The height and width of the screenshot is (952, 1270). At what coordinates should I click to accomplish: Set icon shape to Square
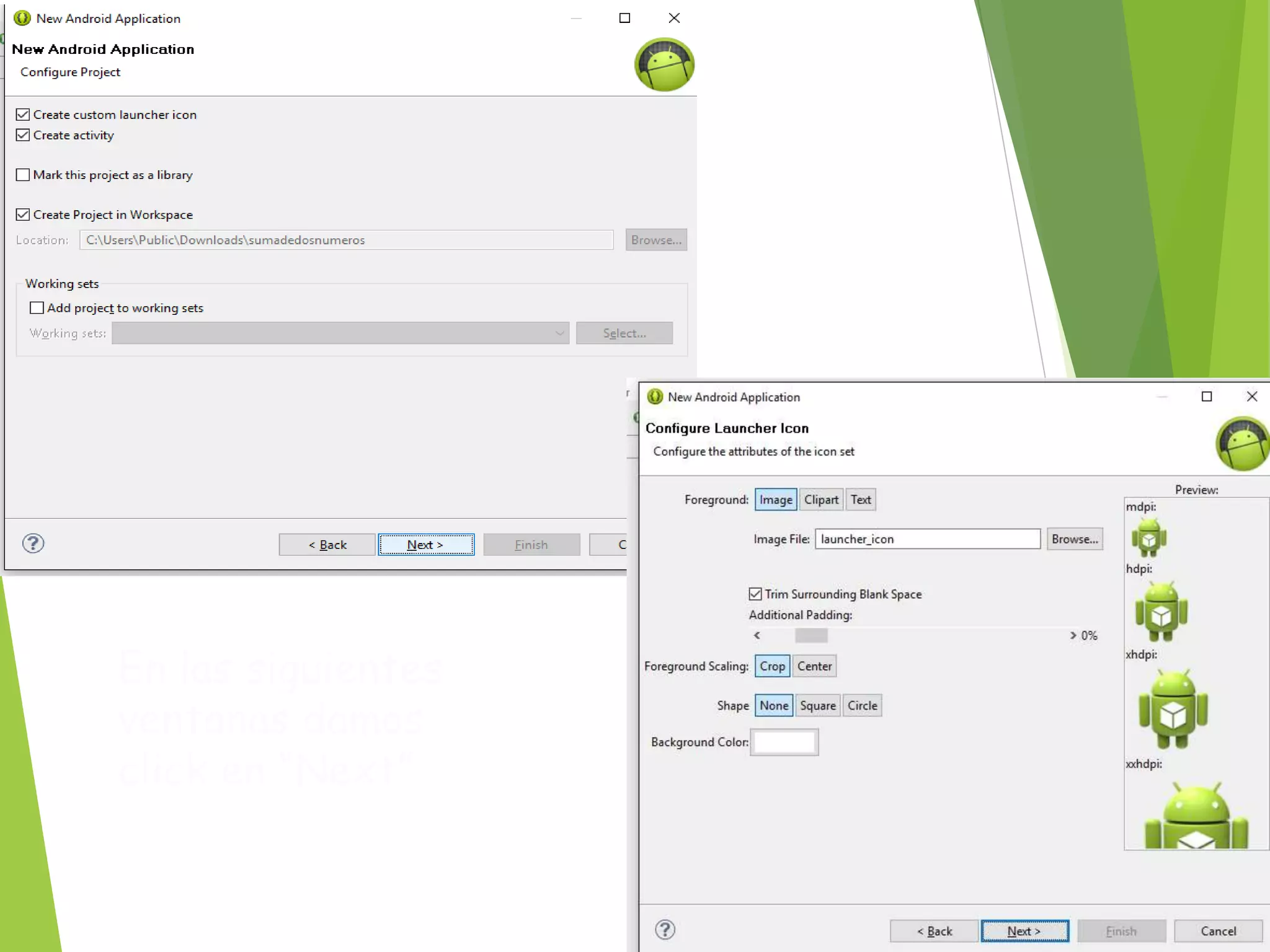[818, 705]
